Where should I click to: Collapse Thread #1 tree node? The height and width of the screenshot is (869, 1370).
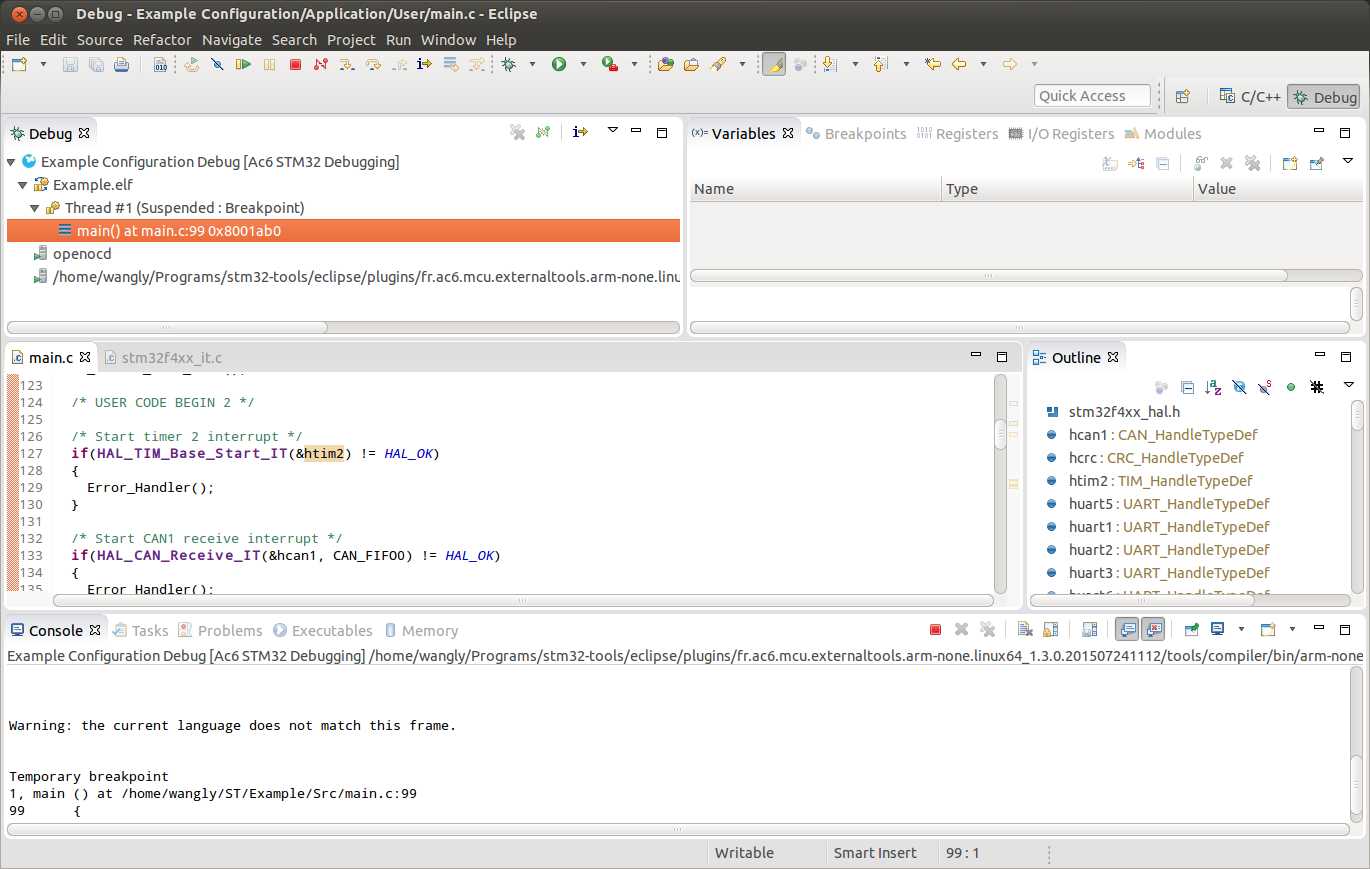pos(35,208)
